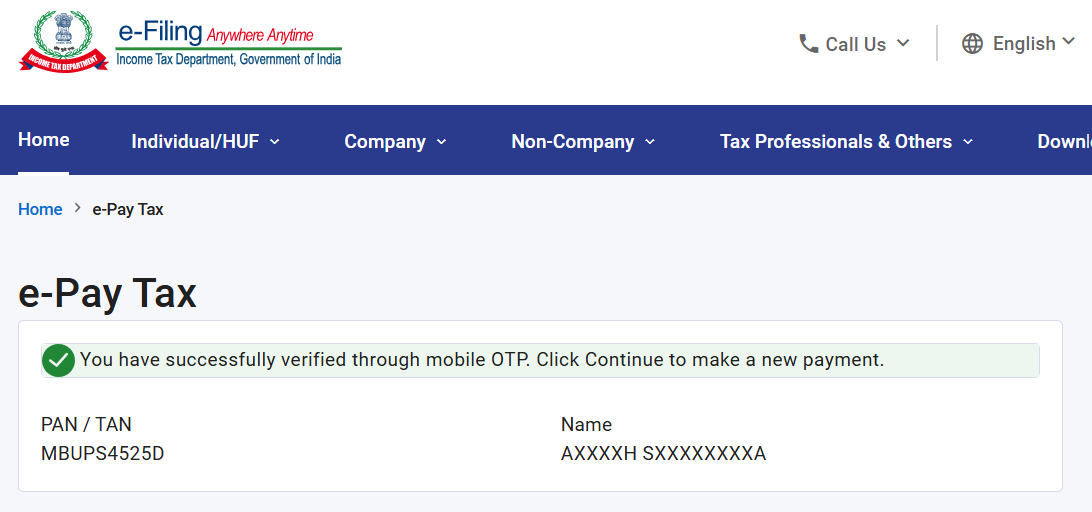Expand the Individual/HUF menu chevron
This screenshot has height=512, width=1092.
pyautogui.click(x=274, y=142)
